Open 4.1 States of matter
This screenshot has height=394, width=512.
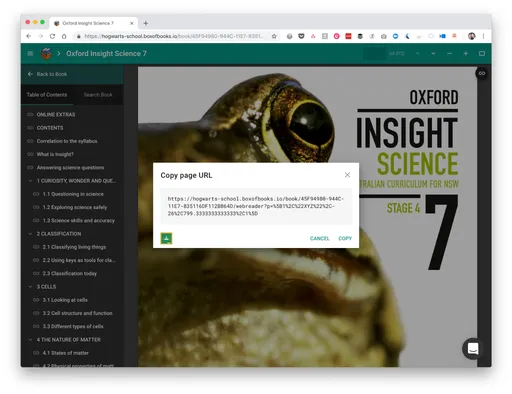(x=66, y=353)
